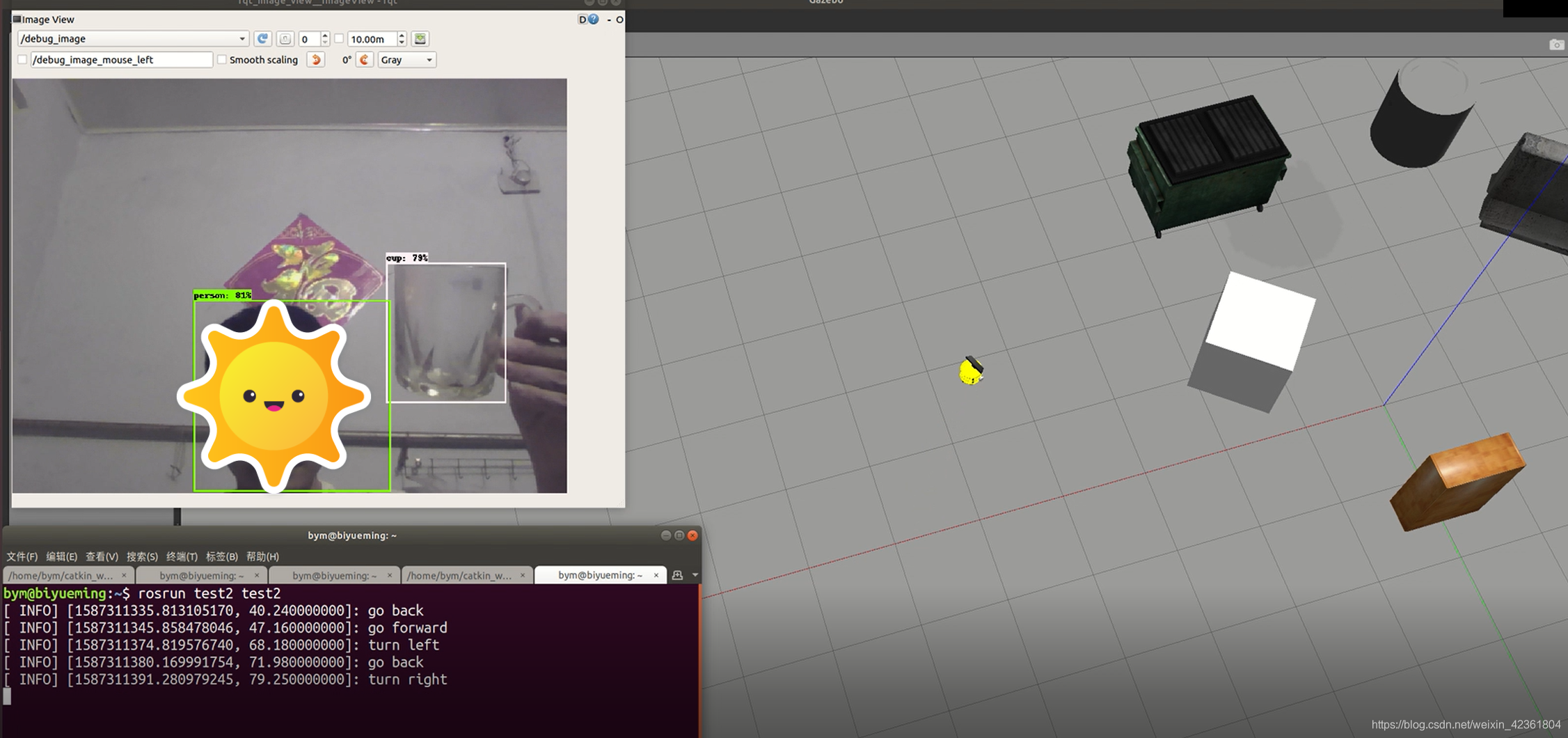This screenshot has height=738, width=1568.
Task: Click the Image View D reconfigure icon
Action: pos(583,19)
